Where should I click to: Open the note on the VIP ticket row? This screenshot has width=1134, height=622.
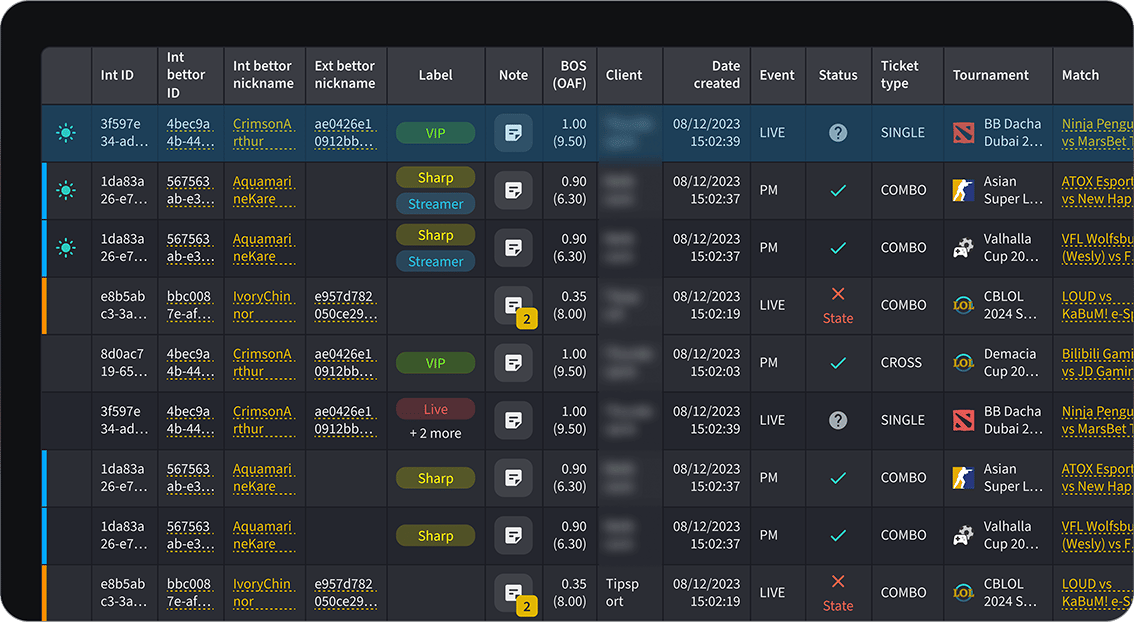click(513, 133)
